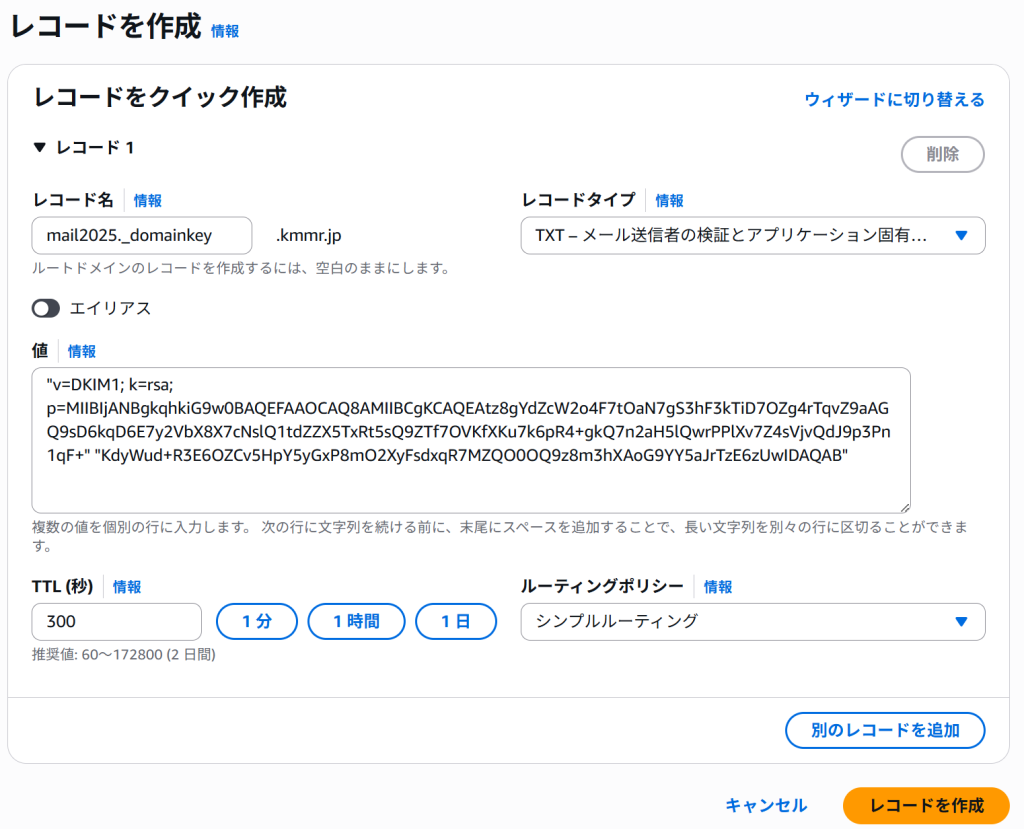Click the レコードを作成 orange button
This screenshot has width=1024, height=829.
pyautogui.click(x=926, y=806)
